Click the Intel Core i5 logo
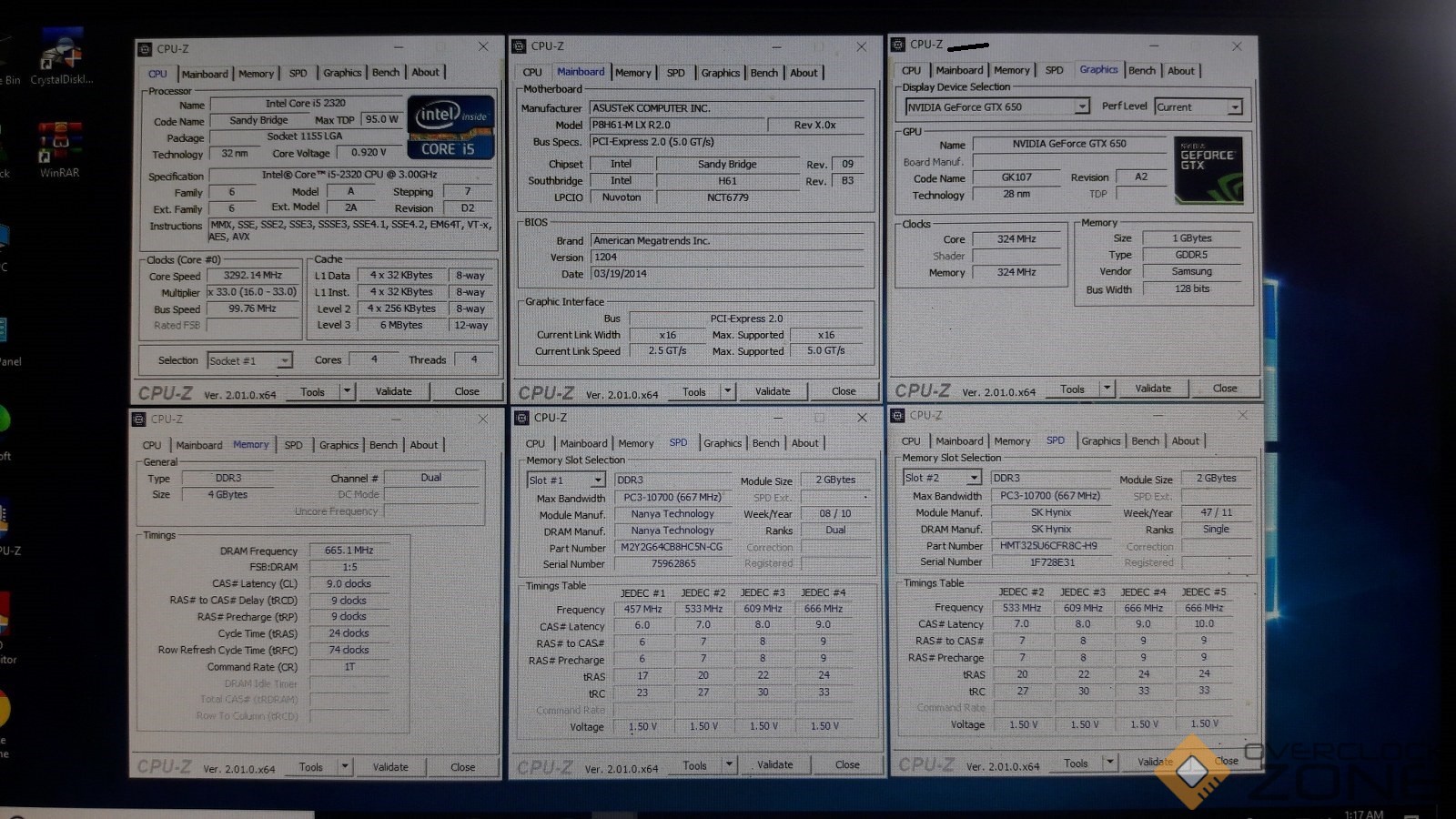The width and height of the screenshot is (1456, 819). point(451,127)
